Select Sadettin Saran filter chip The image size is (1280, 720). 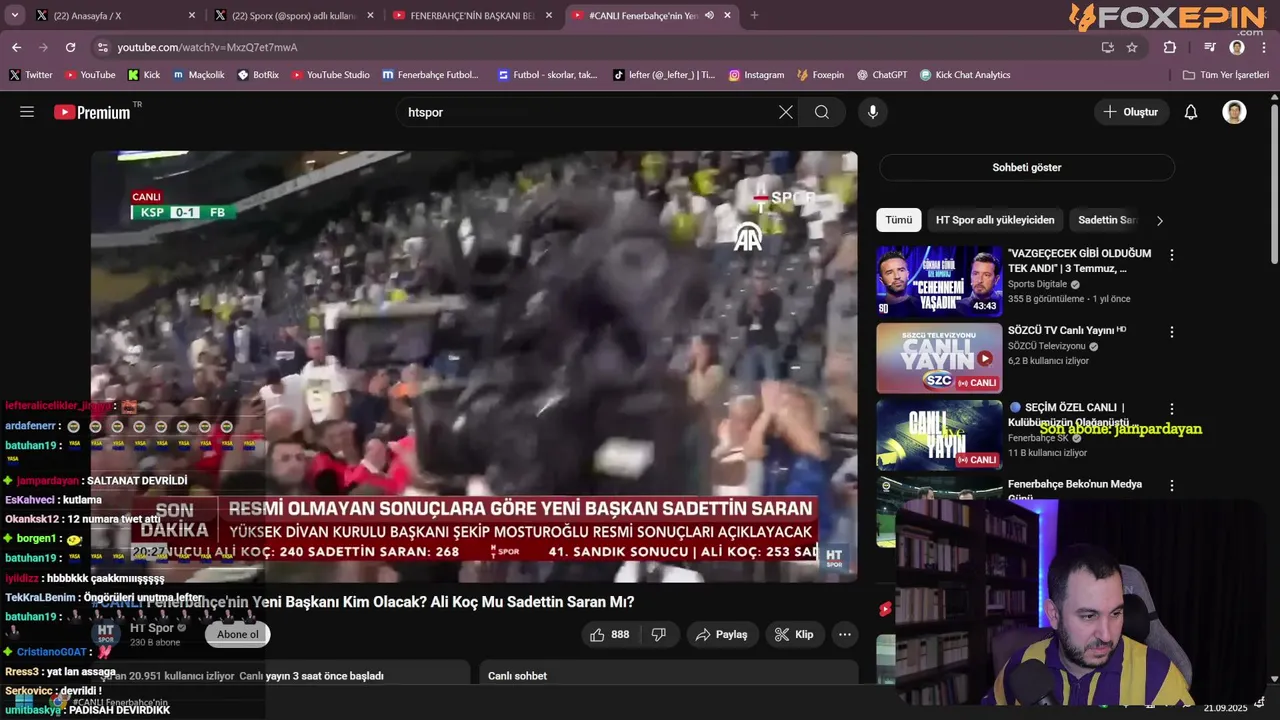point(1107,220)
